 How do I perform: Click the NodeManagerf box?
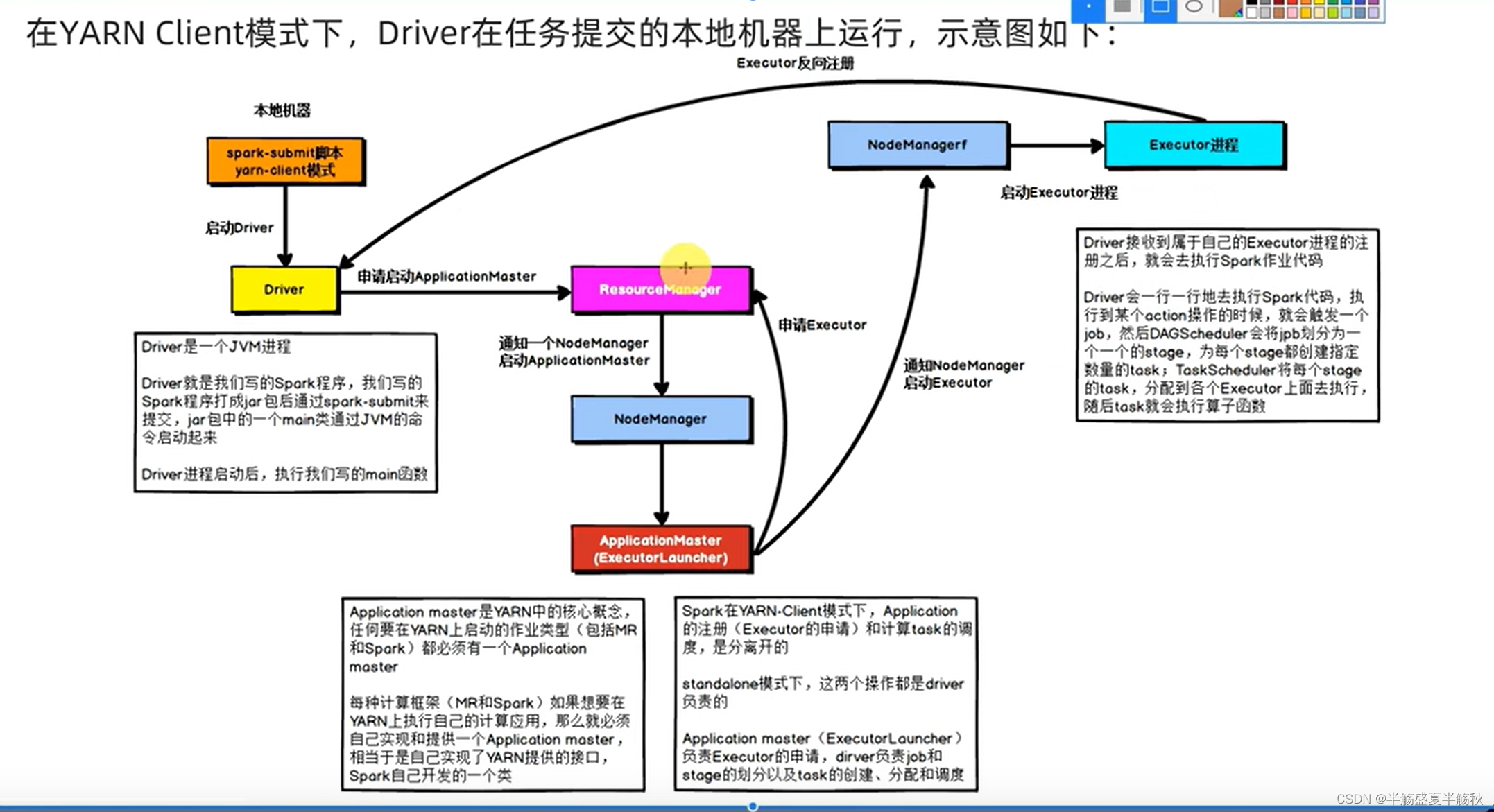pyautogui.click(x=918, y=145)
